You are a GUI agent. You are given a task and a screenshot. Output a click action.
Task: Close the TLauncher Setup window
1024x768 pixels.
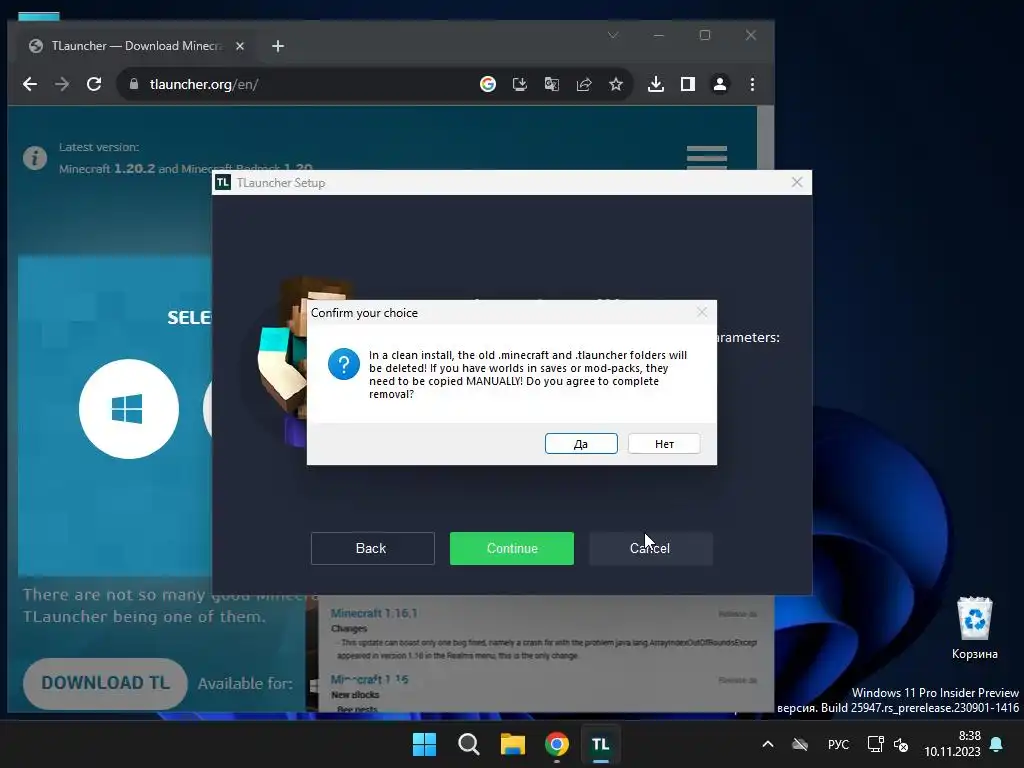click(x=797, y=182)
